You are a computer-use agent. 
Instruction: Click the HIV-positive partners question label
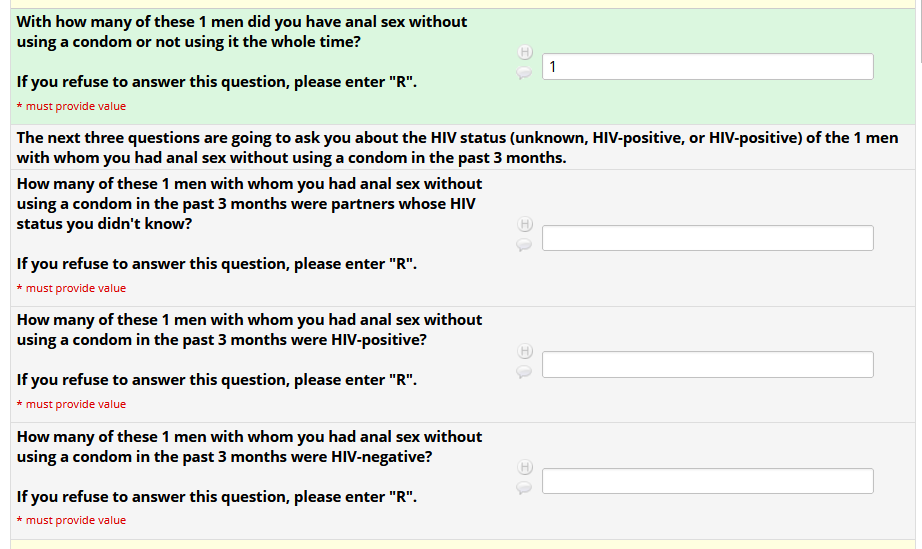pos(249,330)
